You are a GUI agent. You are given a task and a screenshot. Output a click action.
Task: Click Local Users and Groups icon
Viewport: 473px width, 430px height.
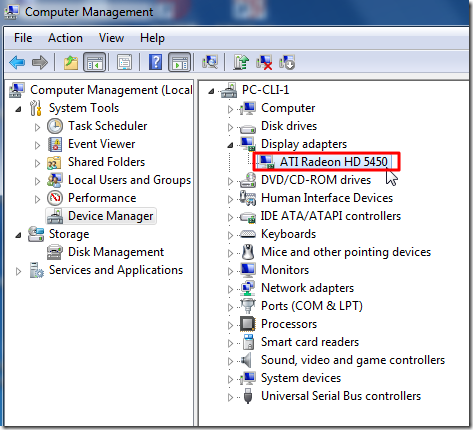coord(55,180)
